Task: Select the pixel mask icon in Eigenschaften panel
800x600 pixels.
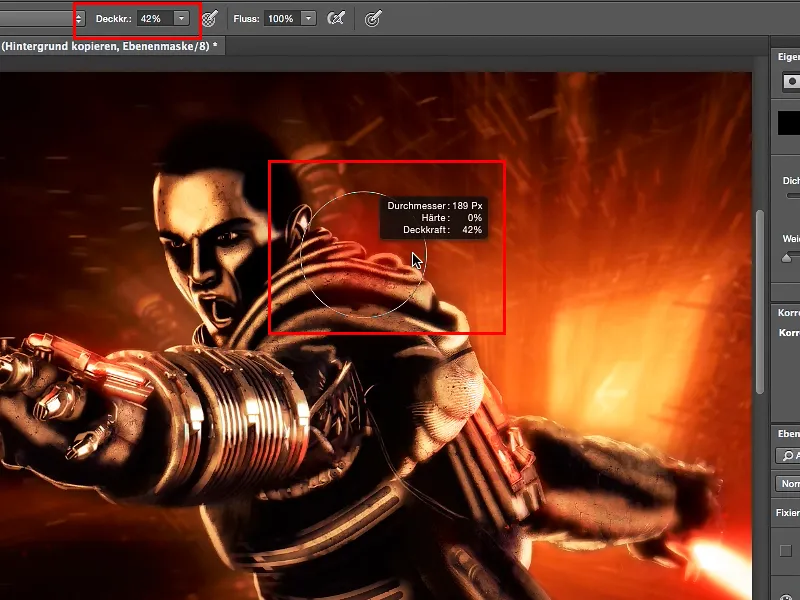Action: 792,81
